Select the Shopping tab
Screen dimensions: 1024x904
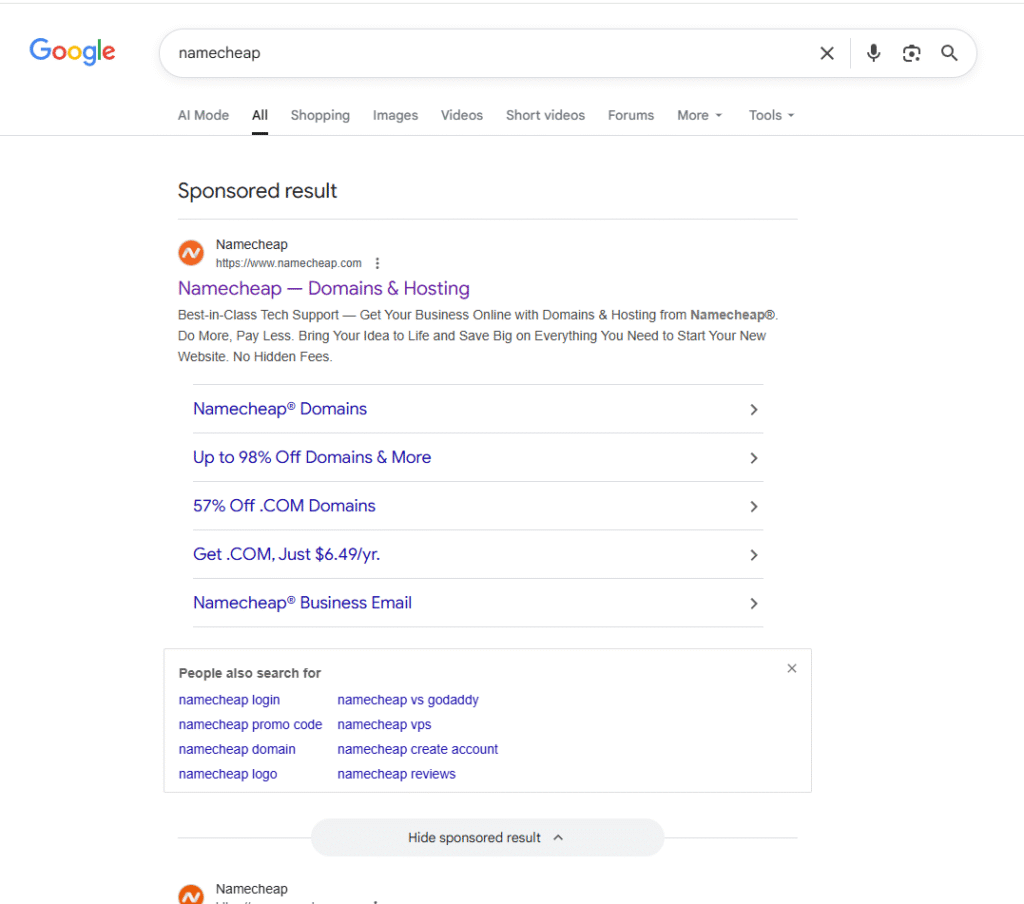tap(320, 115)
